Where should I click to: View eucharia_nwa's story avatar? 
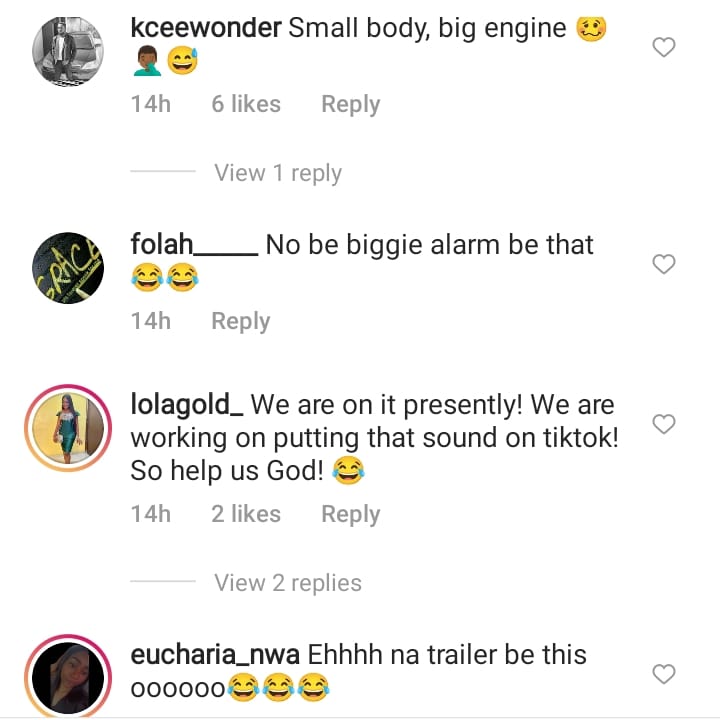68,677
